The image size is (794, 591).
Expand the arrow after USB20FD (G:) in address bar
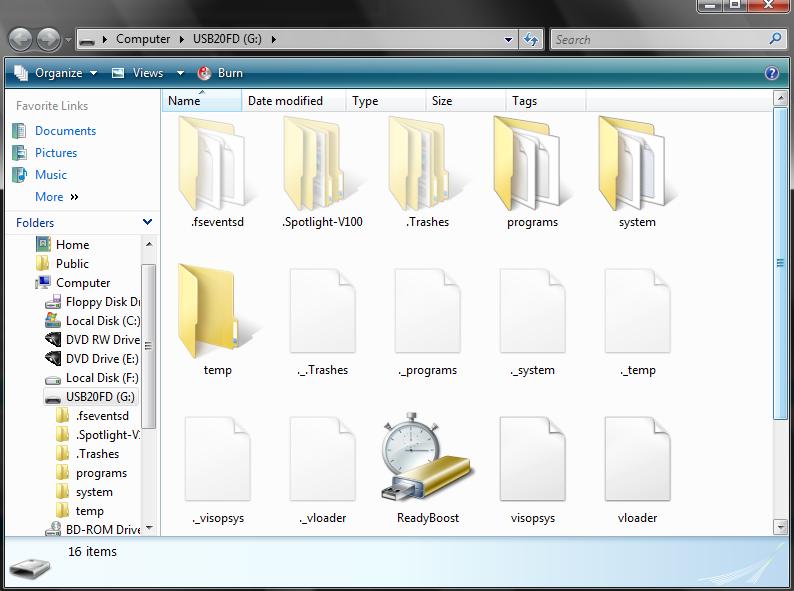[x=273, y=39]
